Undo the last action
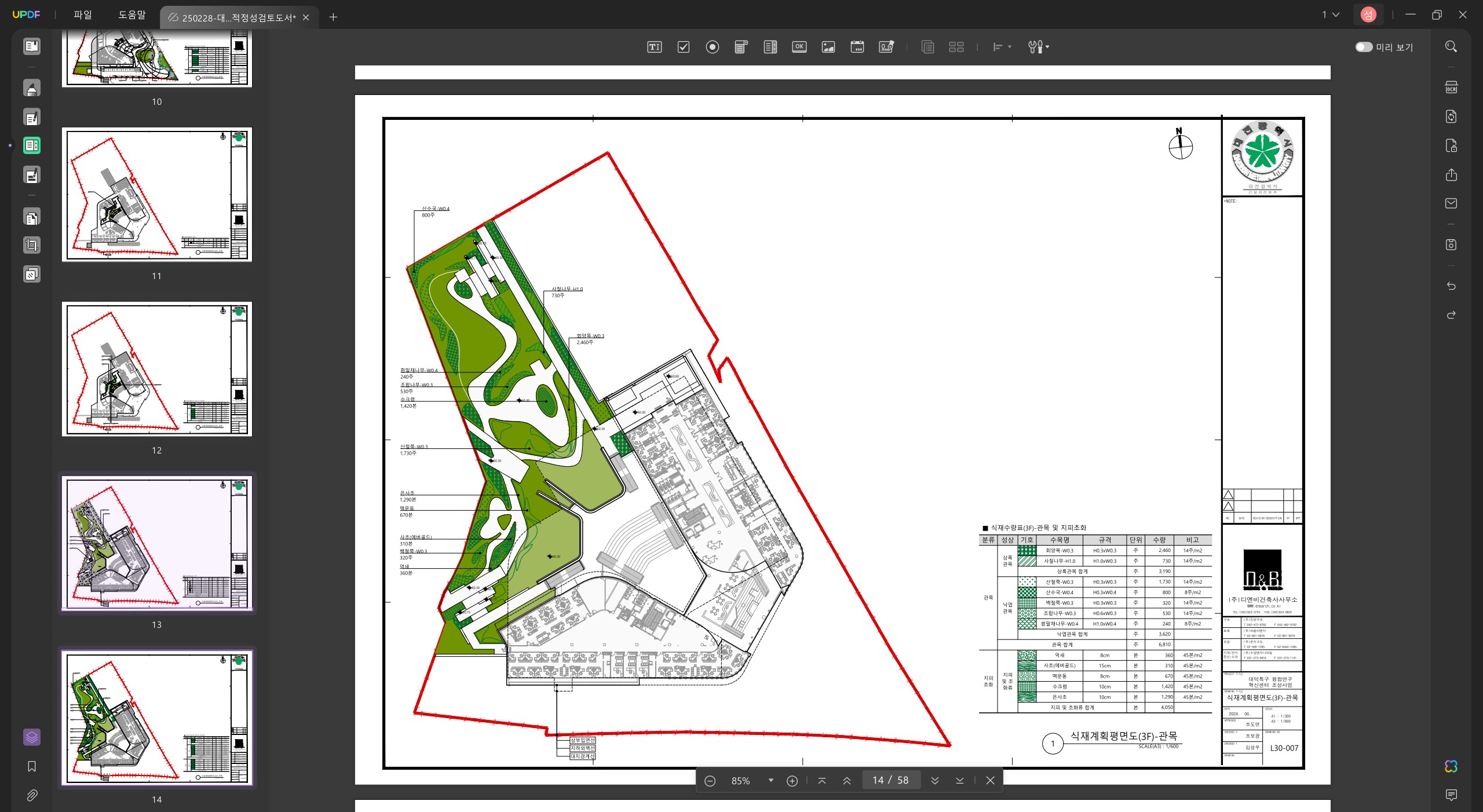1483x812 pixels. (1451, 286)
